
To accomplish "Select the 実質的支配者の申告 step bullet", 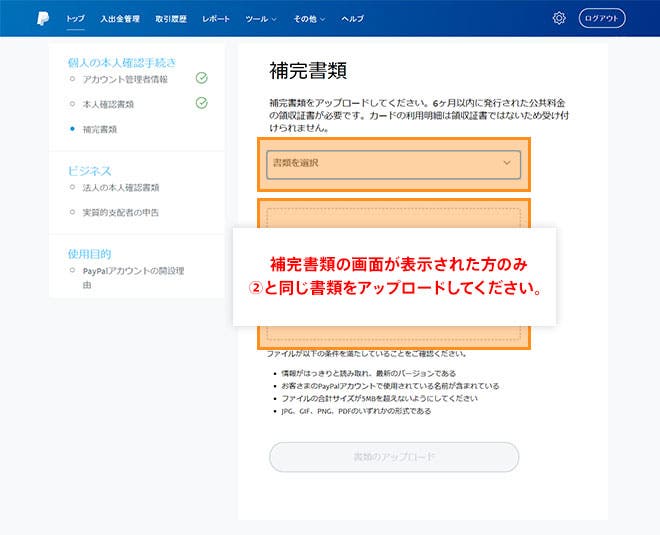I will [x=72, y=212].
